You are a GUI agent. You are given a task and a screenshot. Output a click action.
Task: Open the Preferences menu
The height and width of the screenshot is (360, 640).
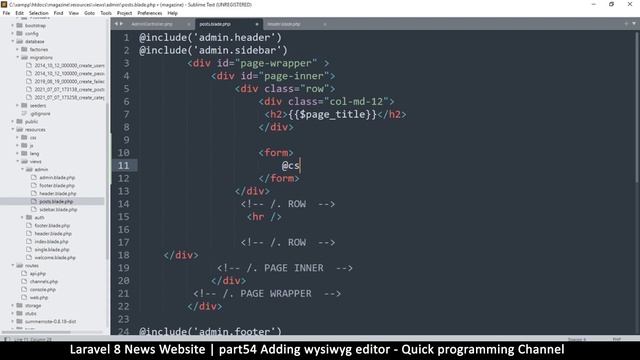[149, 13]
